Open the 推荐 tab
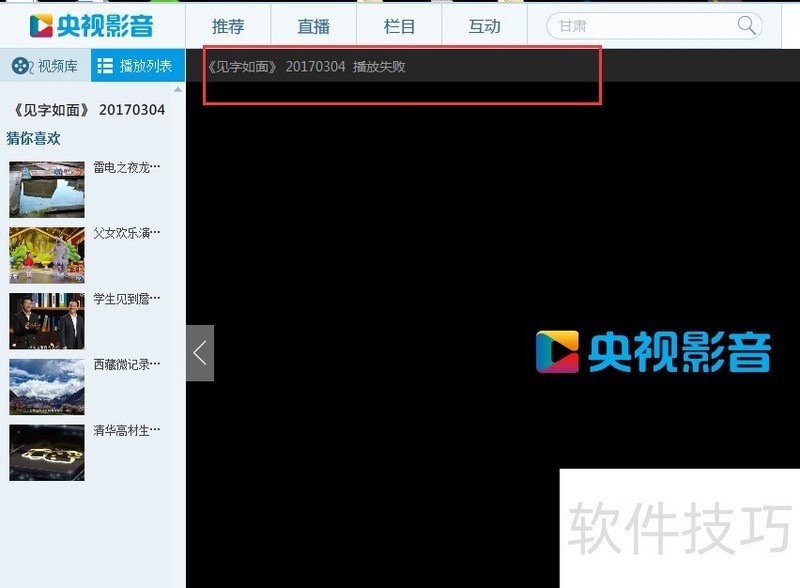Image resolution: width=800 pixels, height=588 pixels. pos(228,26)
